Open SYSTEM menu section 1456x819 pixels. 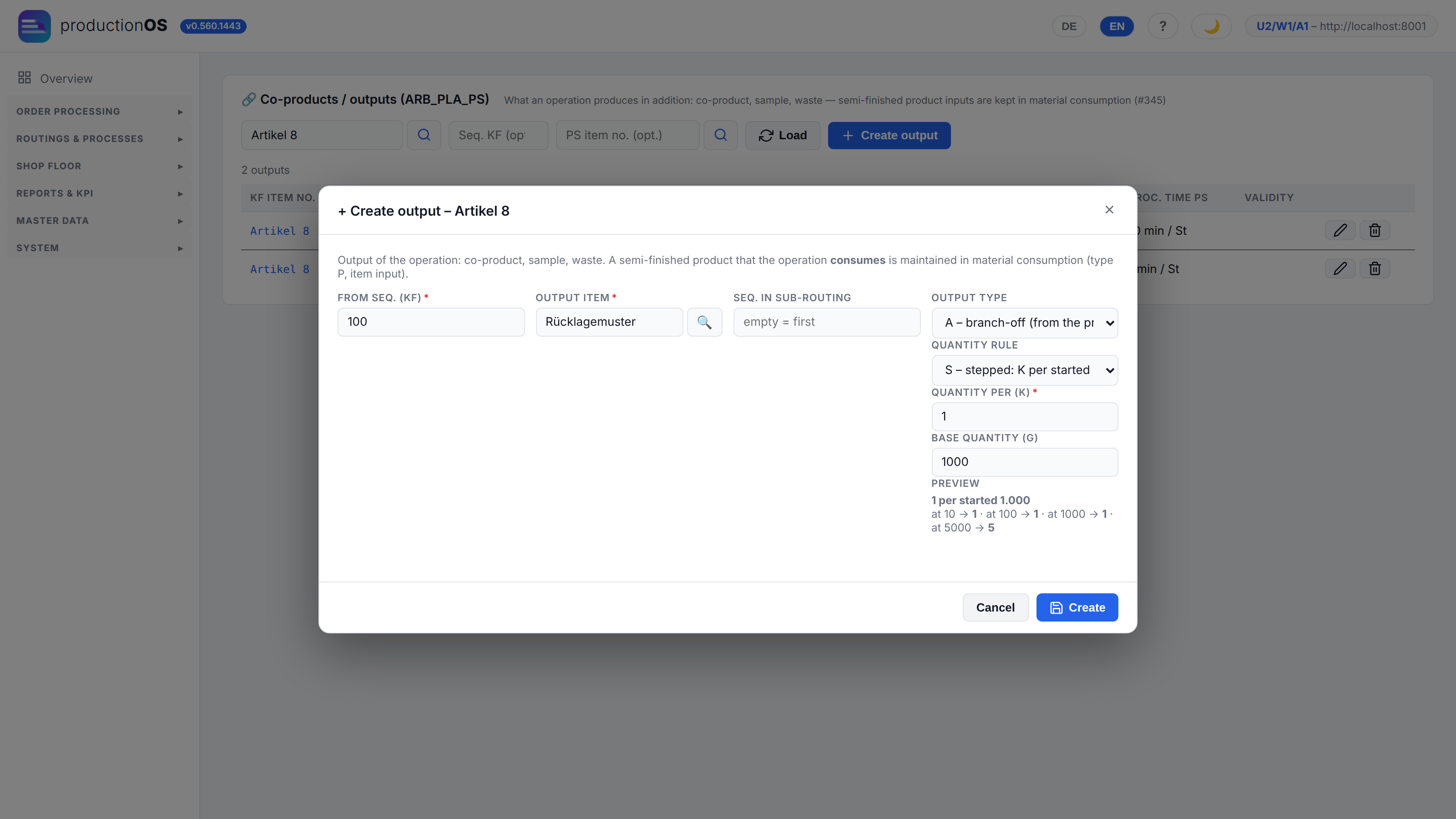point(100,248)
